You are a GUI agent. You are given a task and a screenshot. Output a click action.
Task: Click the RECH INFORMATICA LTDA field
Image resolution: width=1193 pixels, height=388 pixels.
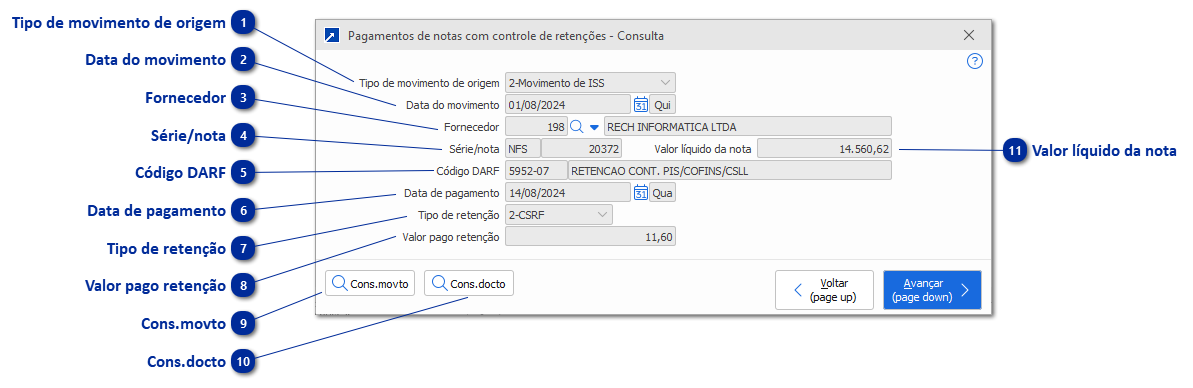(748, 126)
